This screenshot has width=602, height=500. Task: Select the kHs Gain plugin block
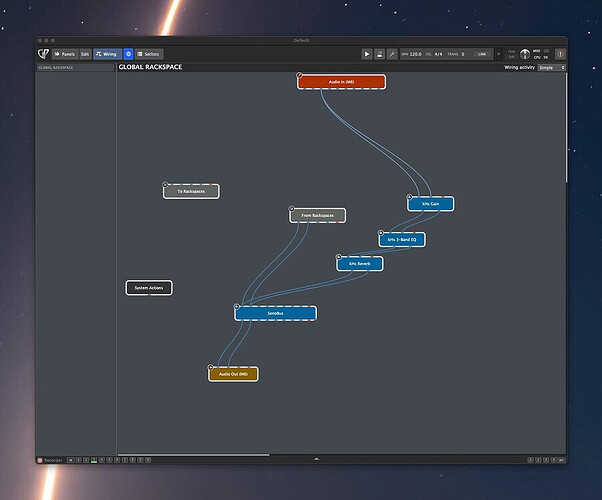(x=430, y=204)
